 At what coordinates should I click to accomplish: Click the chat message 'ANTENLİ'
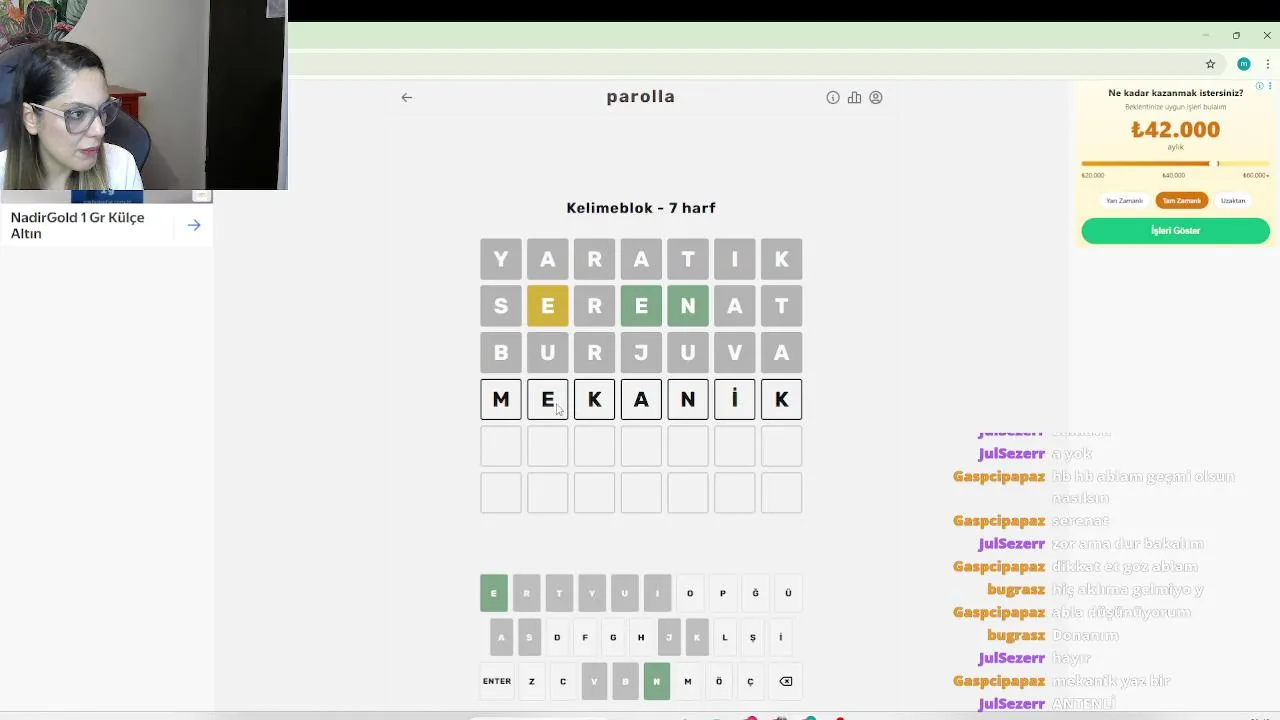click(x=1083, y=704)
